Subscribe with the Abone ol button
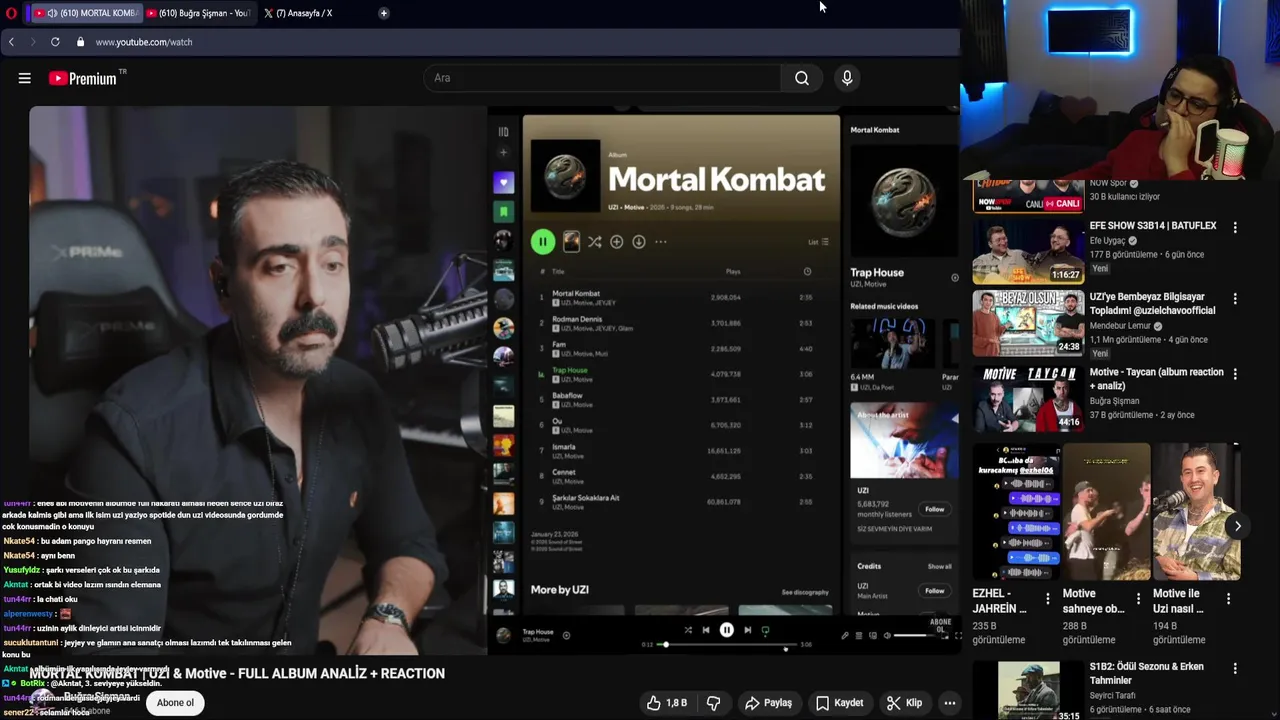1280x720 pixels. click(x=175, y=703)
